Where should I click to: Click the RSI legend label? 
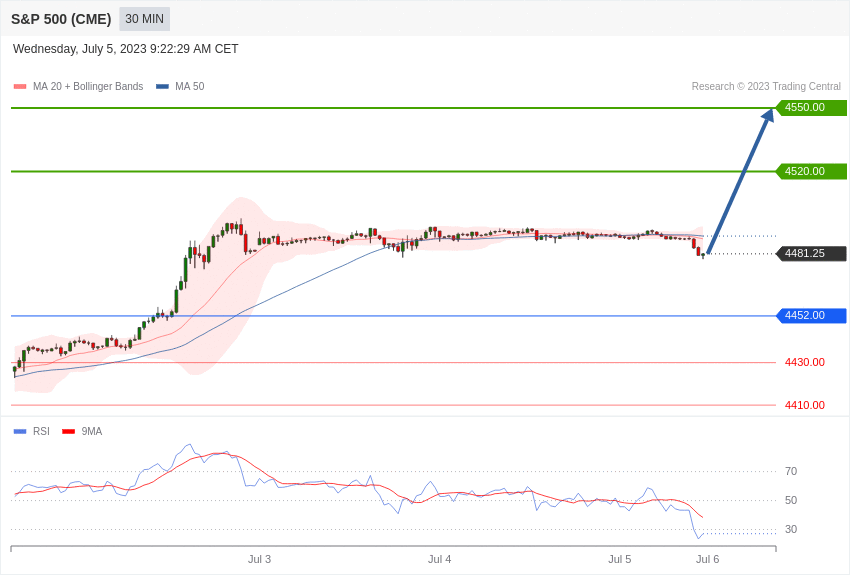pos(41,432)
